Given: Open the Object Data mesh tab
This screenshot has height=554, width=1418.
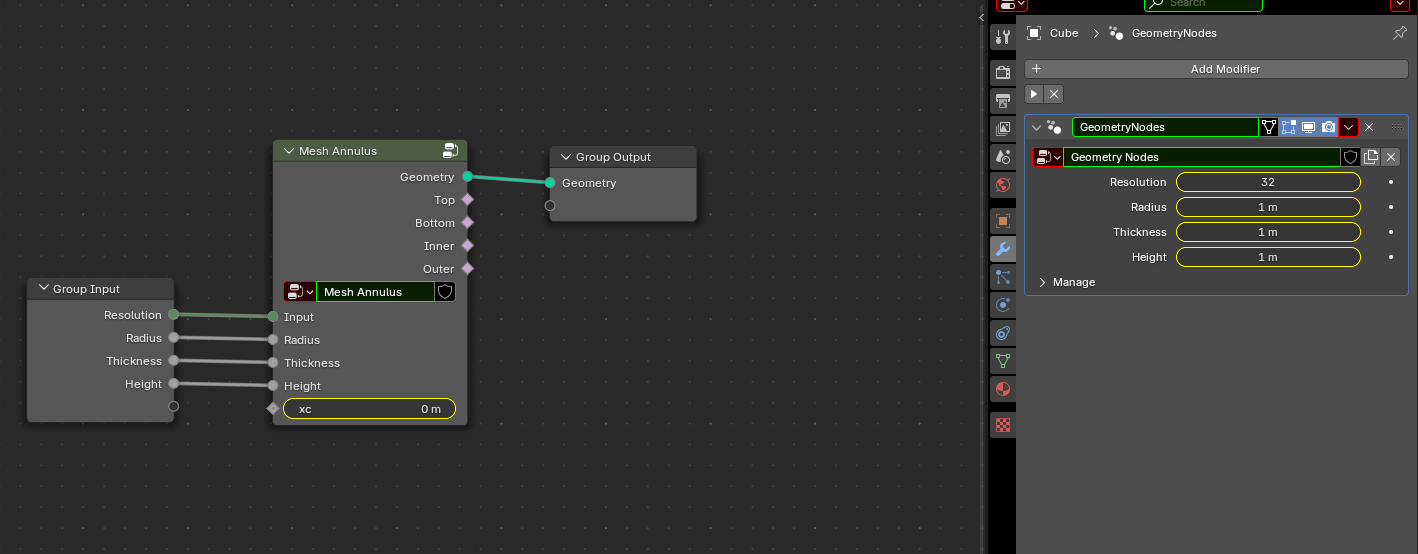Looking at the screenshot, I should (x=1003, y=360).
